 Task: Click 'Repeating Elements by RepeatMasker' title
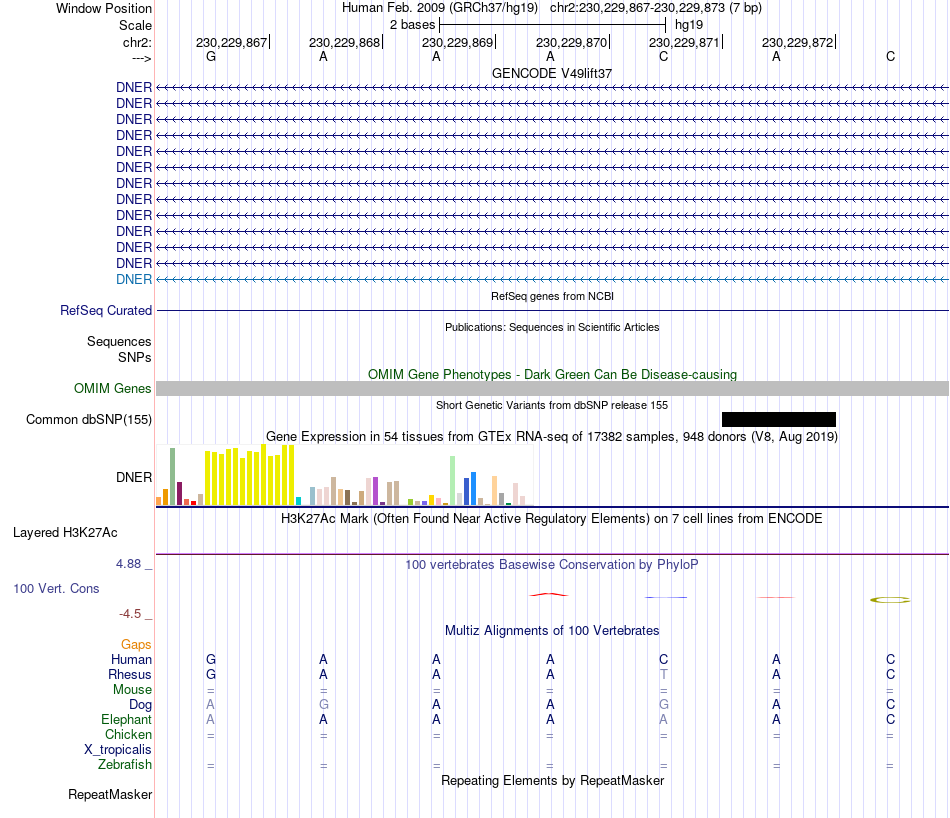point(553,780)
